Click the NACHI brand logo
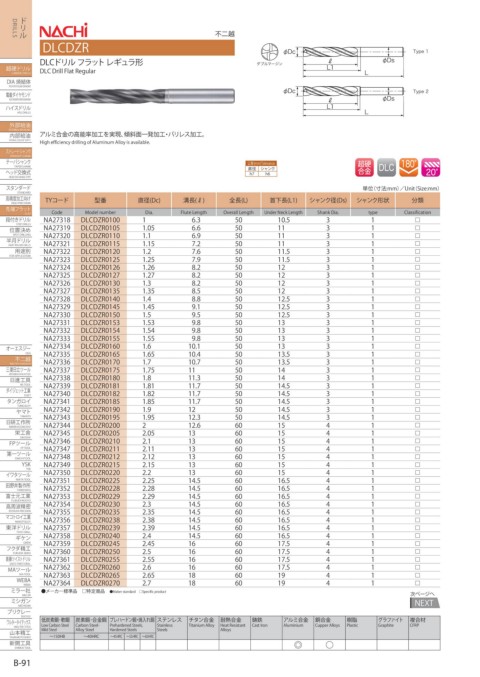Screen dimensions: 480x677 64,31
